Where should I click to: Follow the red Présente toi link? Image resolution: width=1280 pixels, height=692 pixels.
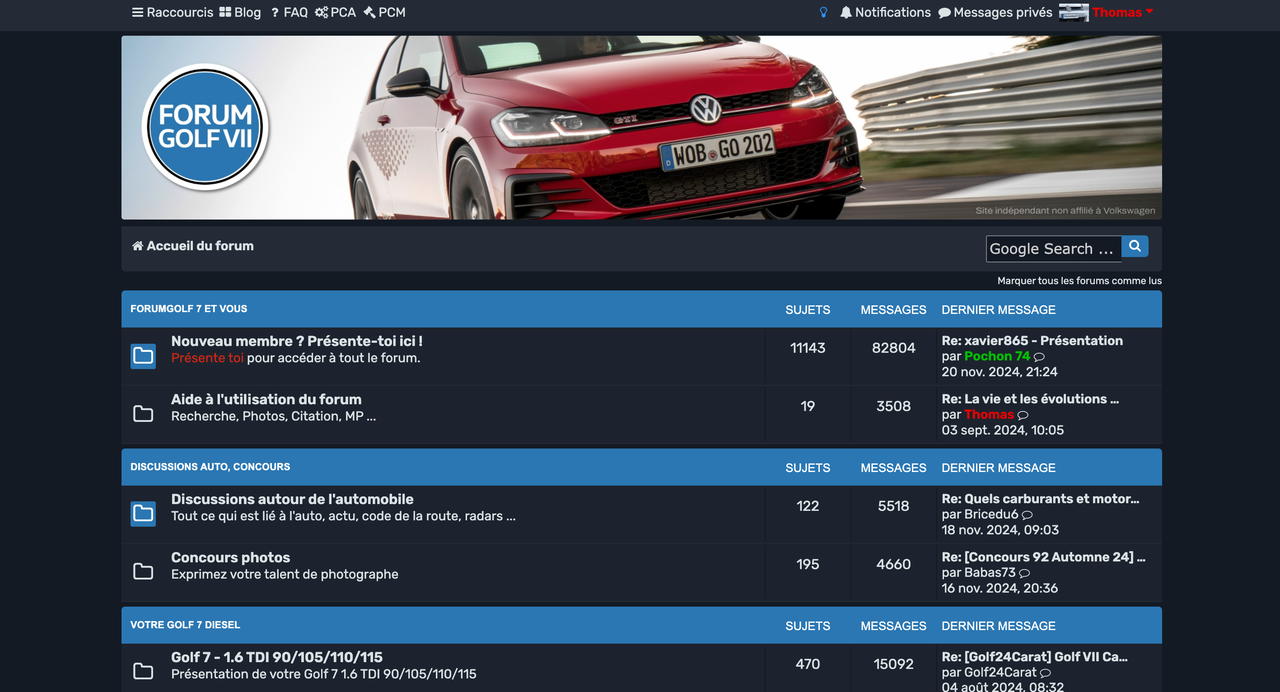[x=207, y=358]
